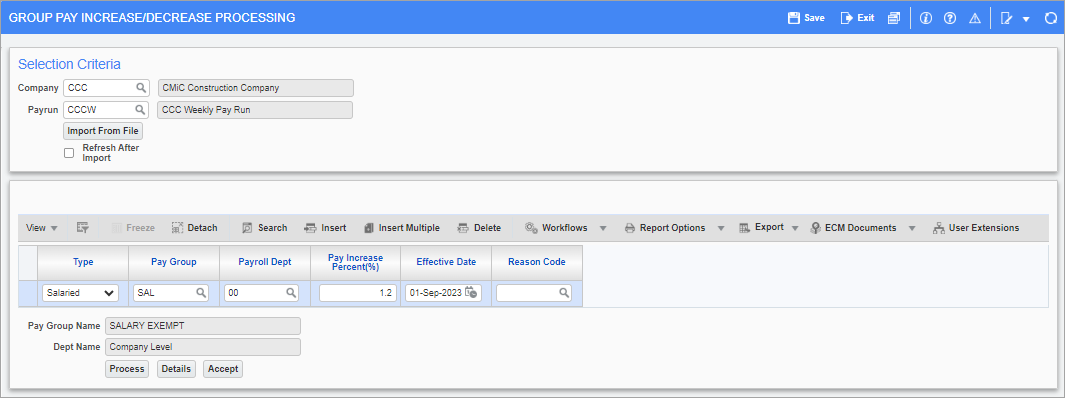Viewport: 1065px width, 398px height.
Task: Detach the table
Action: 194,228
